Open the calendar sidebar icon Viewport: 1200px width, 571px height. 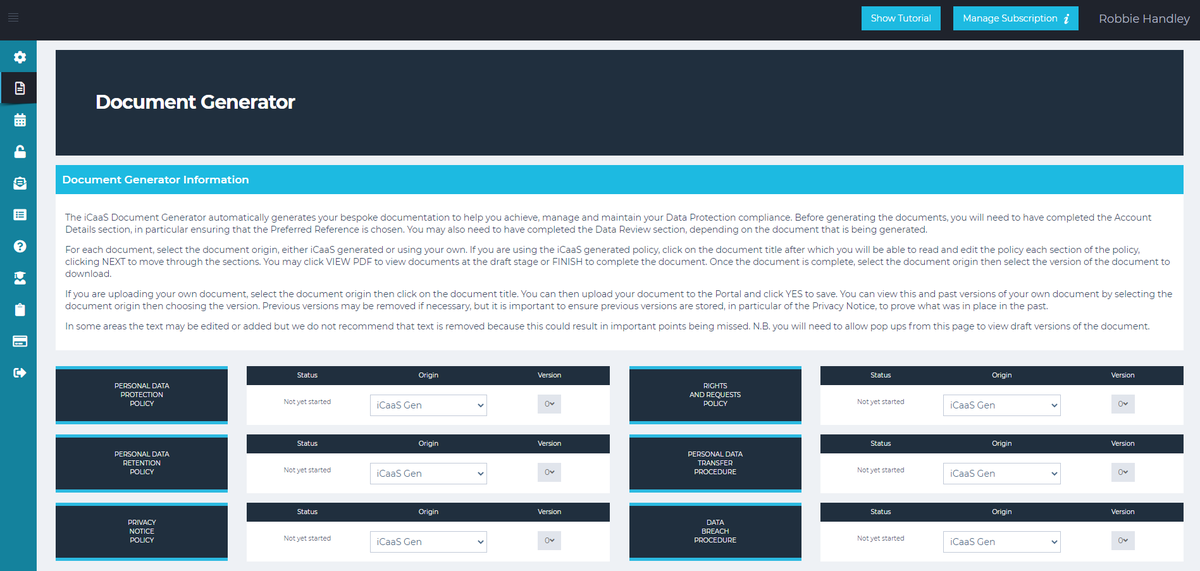[x=19, y=120]
